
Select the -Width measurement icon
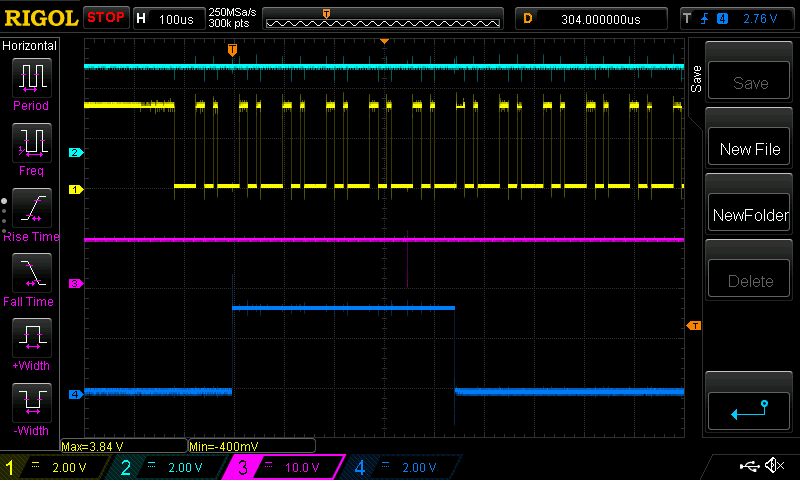click(x=31, y=402)
